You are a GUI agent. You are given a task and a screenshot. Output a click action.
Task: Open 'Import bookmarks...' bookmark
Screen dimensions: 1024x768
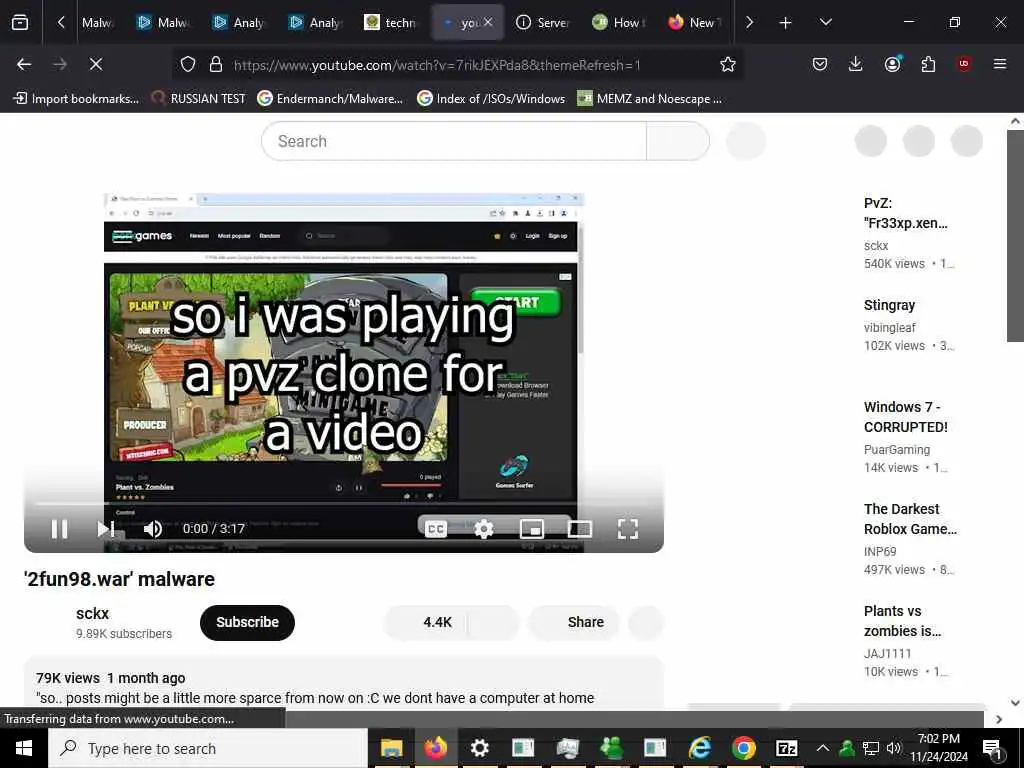pos(76,99)
